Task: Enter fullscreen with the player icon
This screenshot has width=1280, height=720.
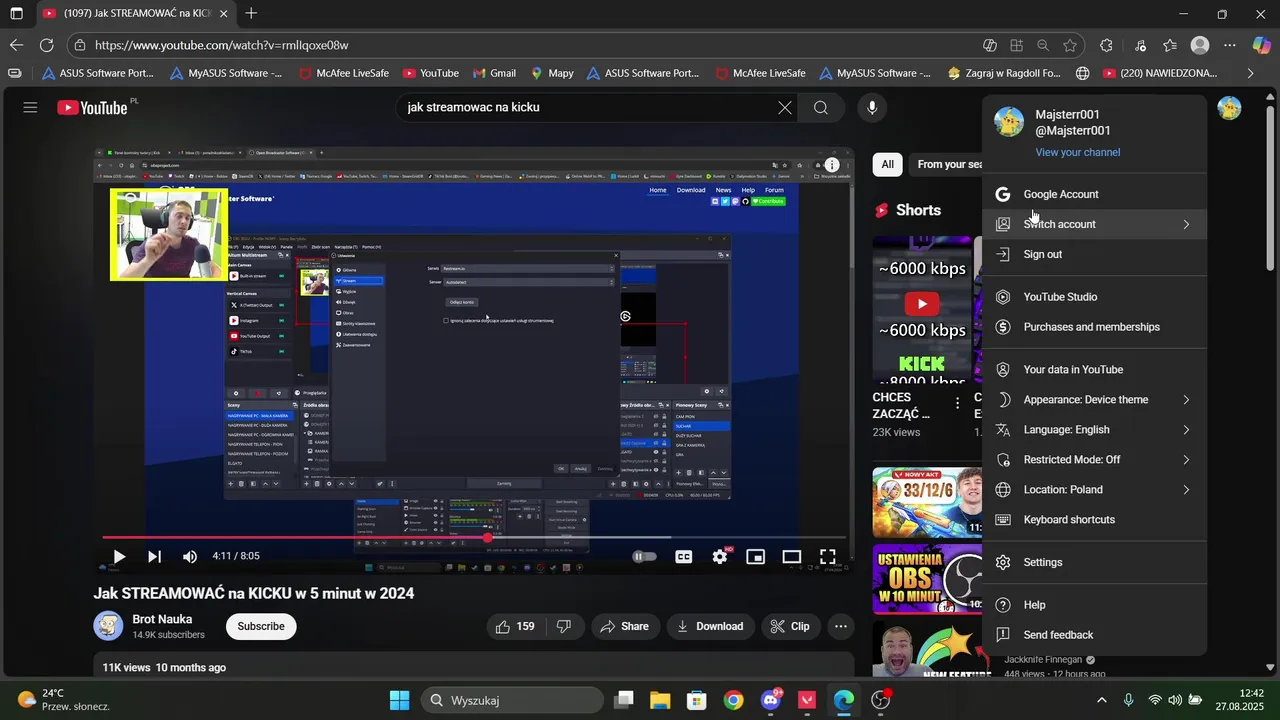Action: (x=828, y=557)
